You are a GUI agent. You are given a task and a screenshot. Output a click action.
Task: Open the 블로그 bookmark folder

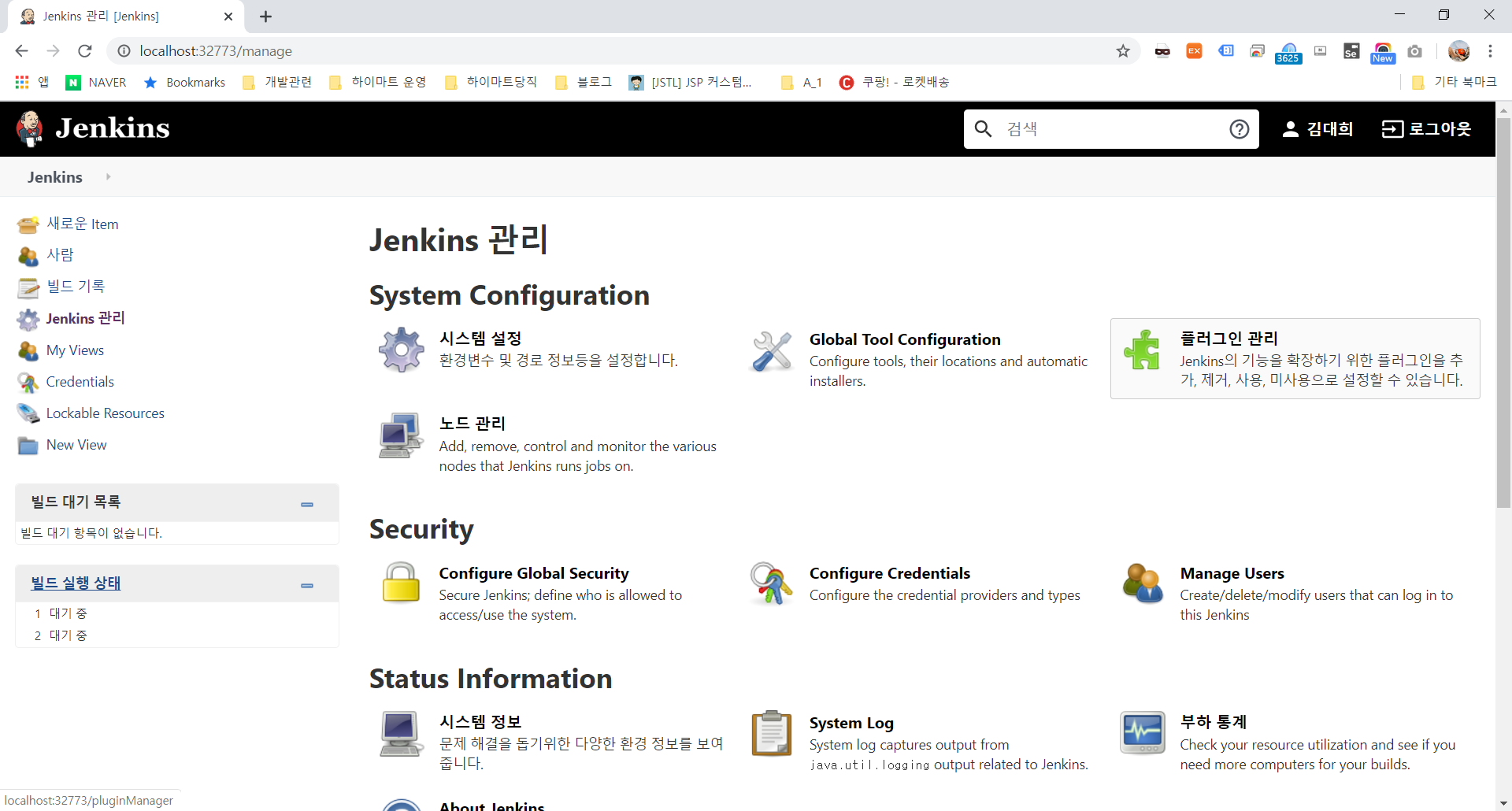(584, 82)
